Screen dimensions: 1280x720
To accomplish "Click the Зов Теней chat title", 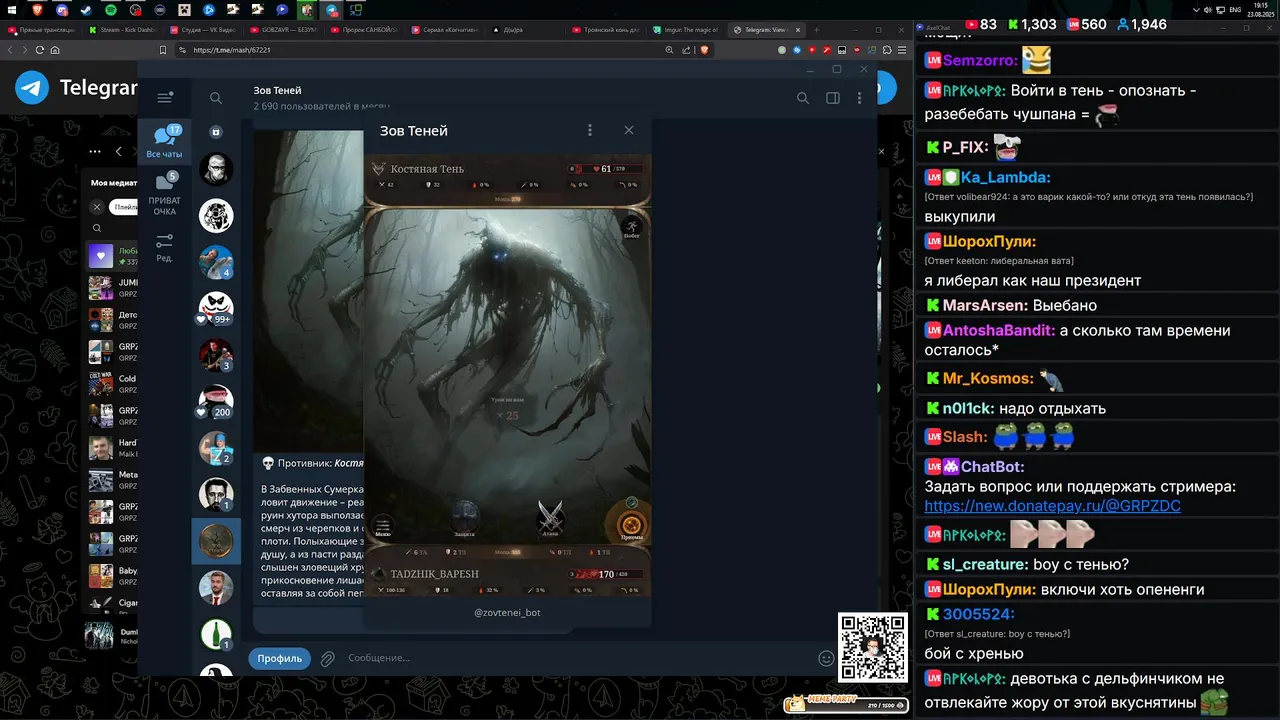I will 277,90.
